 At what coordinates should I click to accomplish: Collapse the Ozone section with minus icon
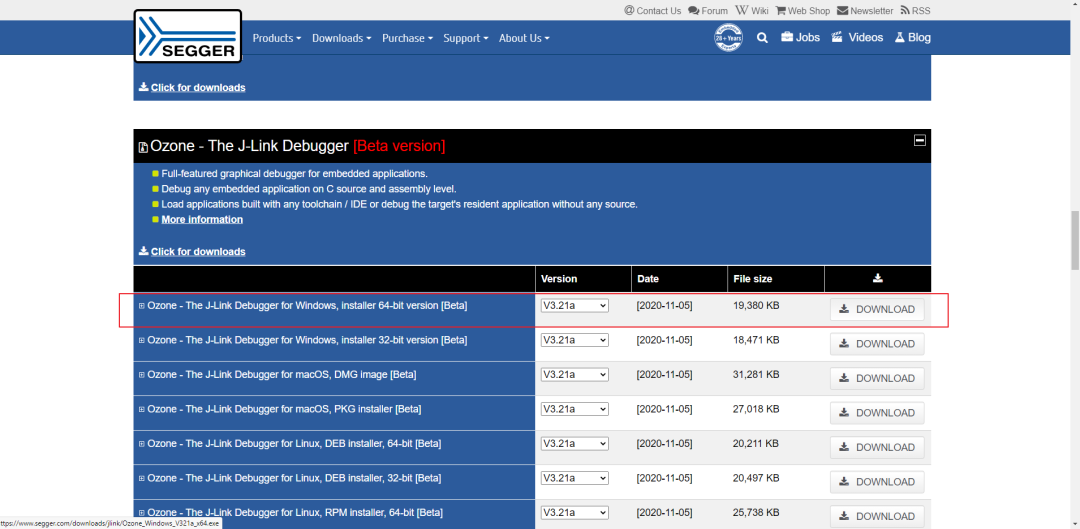[x=920, y=140]
